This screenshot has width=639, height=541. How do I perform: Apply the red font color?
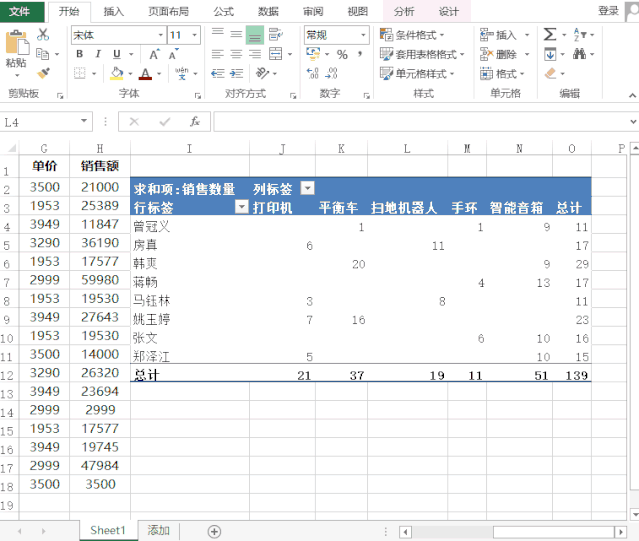[x=145, y=74]
